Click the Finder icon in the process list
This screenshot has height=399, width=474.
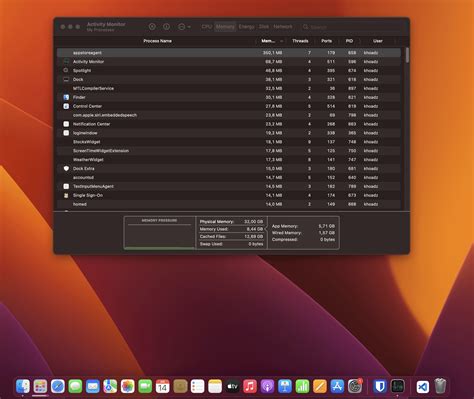(66, 97)
